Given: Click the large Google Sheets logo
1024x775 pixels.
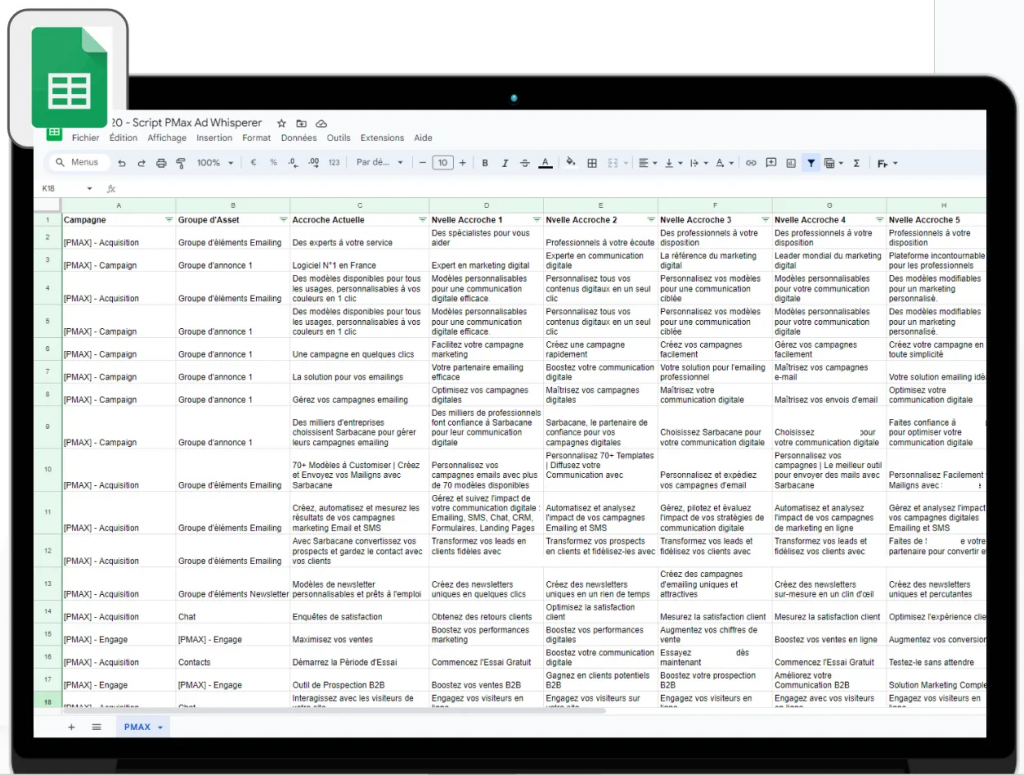Looking at the screenshot, I should point(69,78).
